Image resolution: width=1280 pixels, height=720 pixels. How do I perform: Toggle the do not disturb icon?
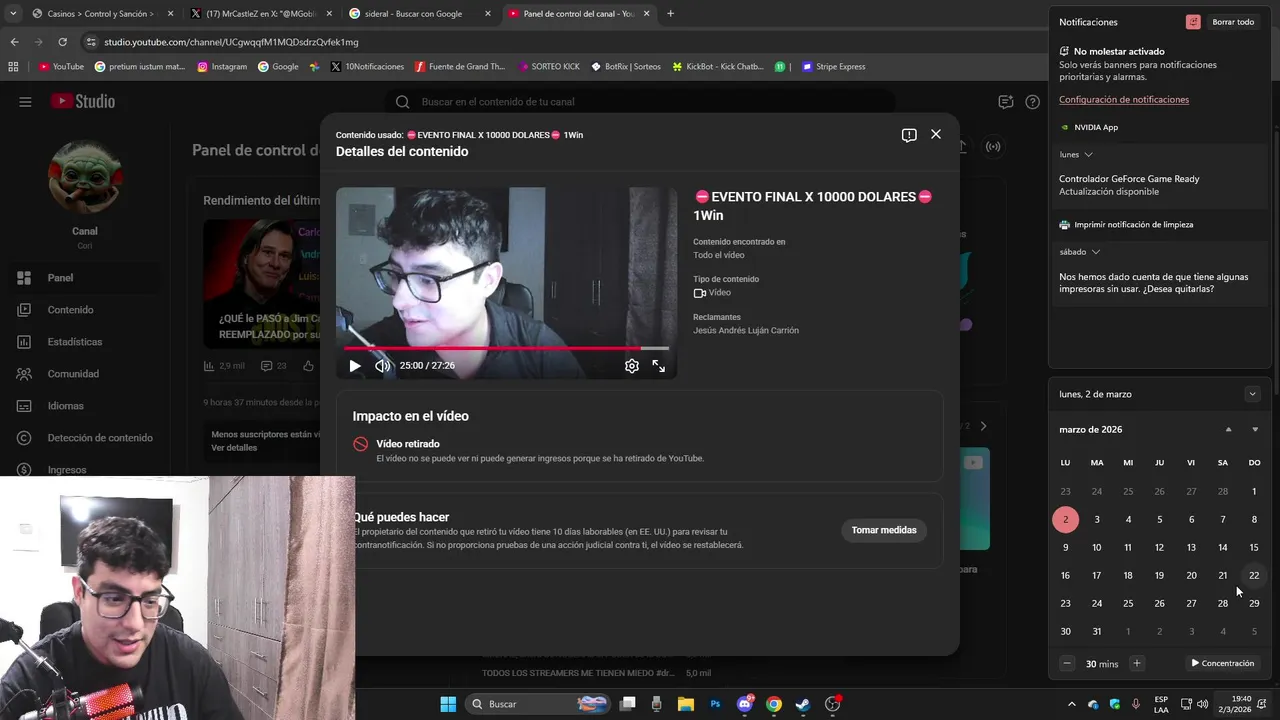click(1193, 22)
